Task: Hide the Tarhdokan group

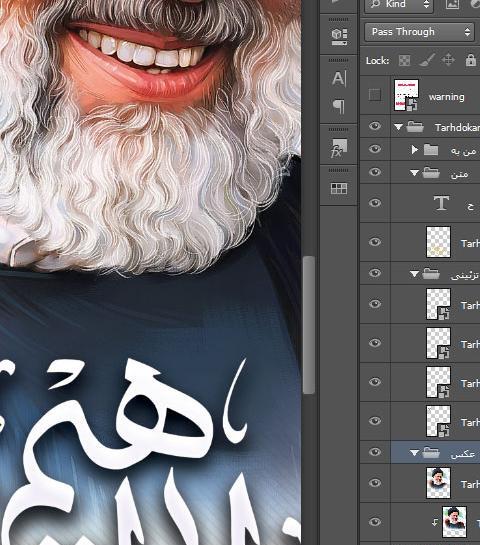Action: click(375, 126)
